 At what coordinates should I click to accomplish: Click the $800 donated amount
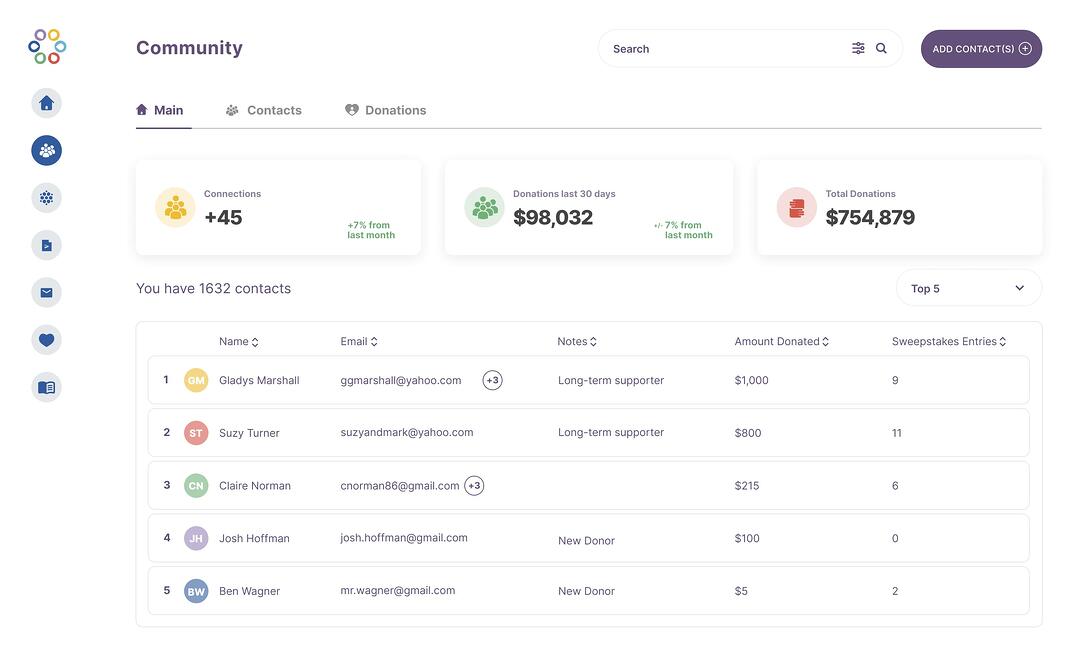click(748, 433)
